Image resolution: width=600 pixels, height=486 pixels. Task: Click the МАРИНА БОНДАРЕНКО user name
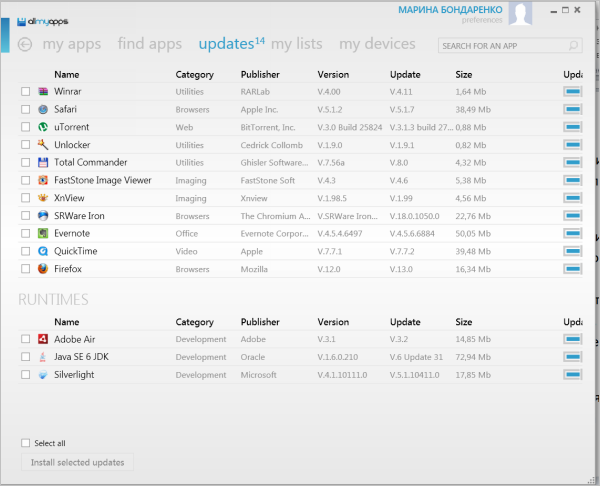tap(450, 10)
